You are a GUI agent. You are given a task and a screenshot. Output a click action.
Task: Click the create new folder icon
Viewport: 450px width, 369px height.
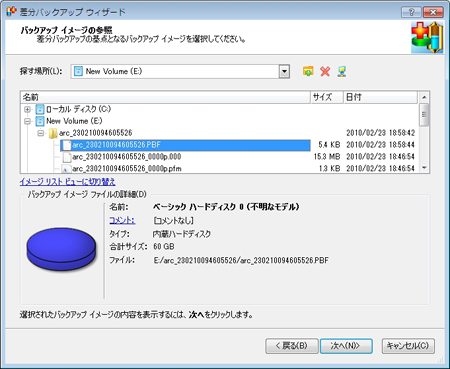coord(308,71)
